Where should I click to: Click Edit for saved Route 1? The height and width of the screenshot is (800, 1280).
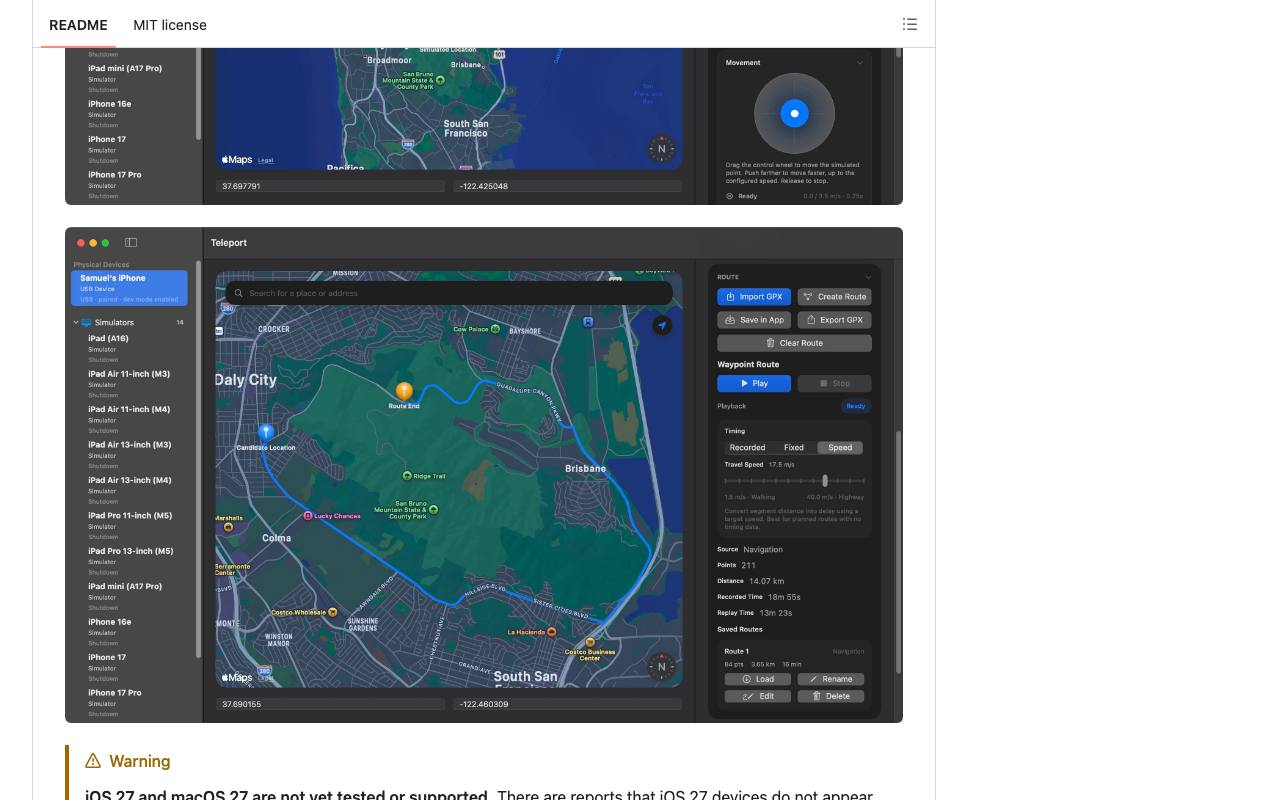pyautogui.click(x=758, y=696)
